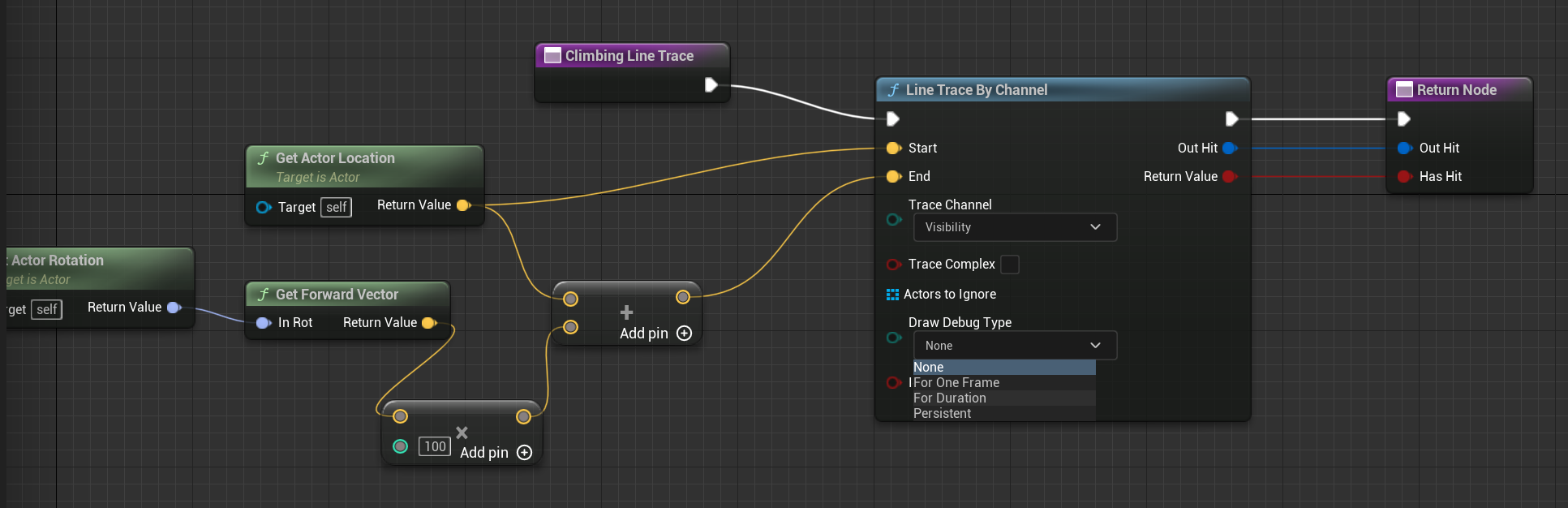Click the Get Actor Location Return Value pin
This screenshot has height=508, width=1568.
pyautogui.click(x=464, y=205)
